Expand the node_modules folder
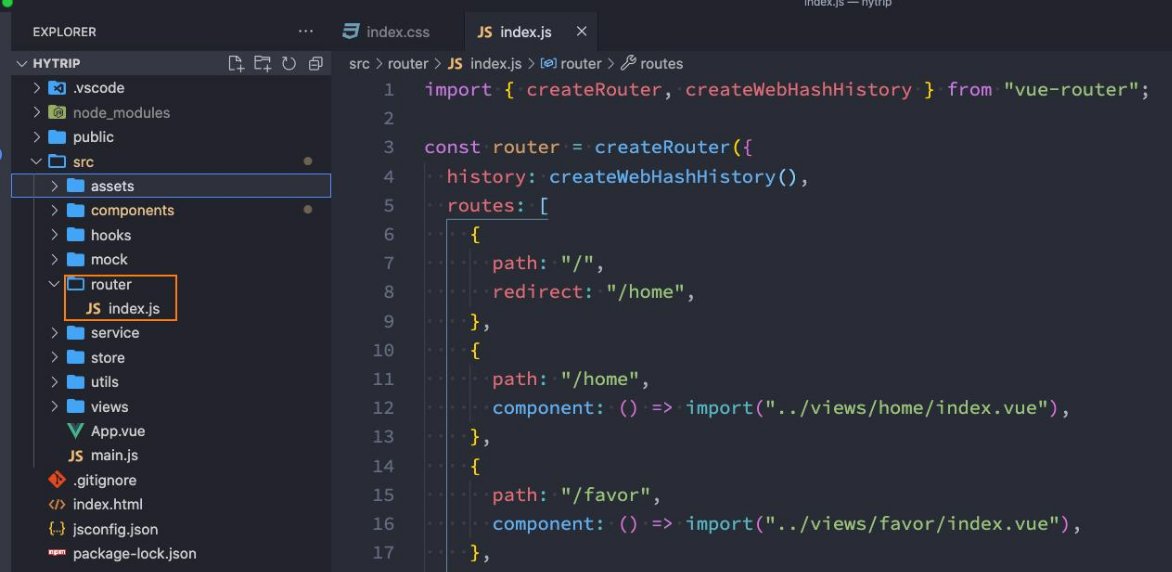 (37, 113)
